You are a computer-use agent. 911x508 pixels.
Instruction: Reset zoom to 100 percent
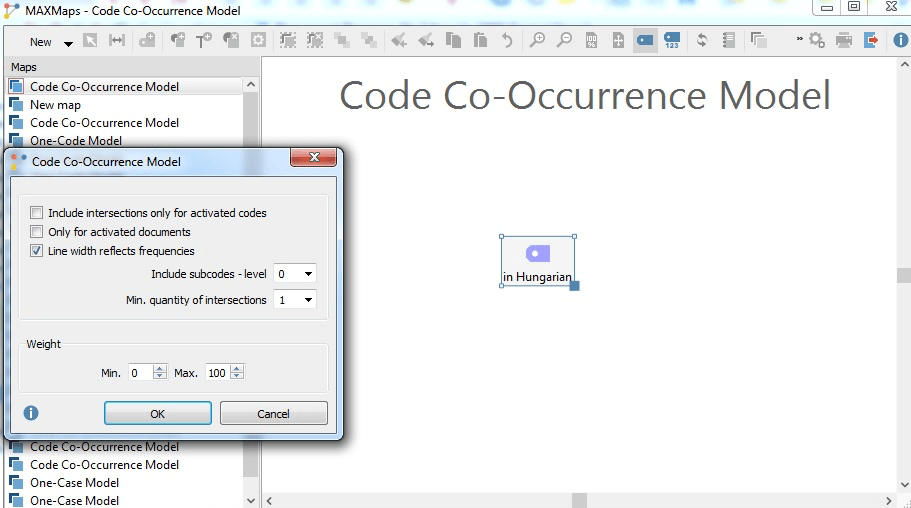point(591,41)
